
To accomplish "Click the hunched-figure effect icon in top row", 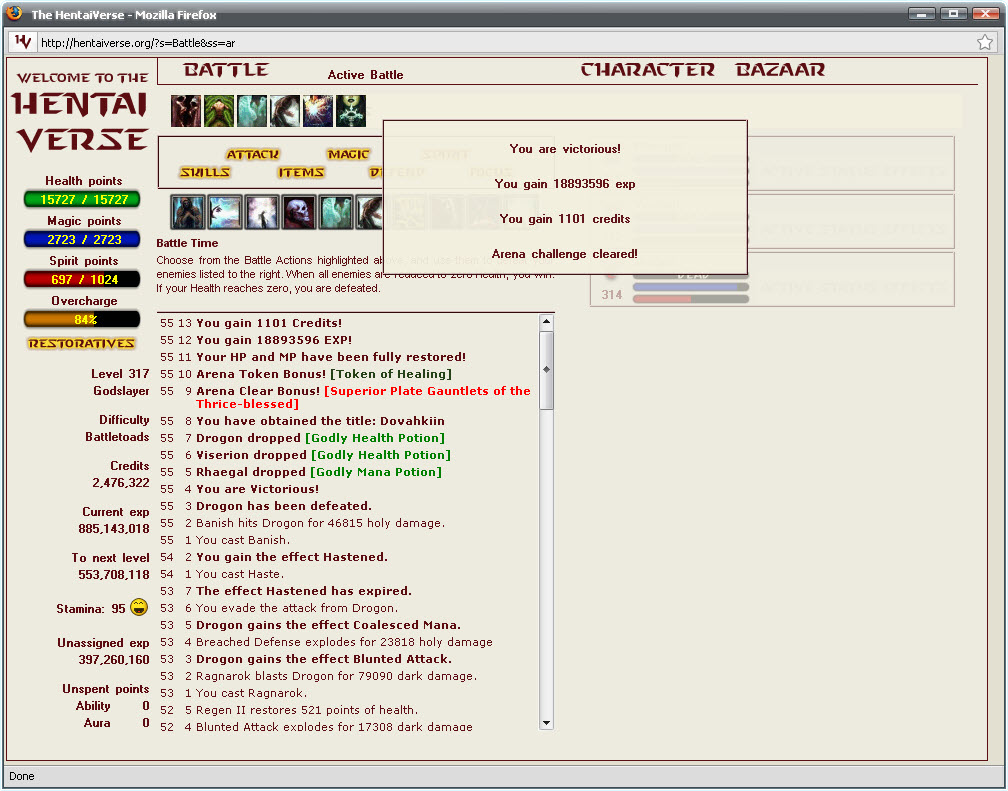I will coord(285,111).
